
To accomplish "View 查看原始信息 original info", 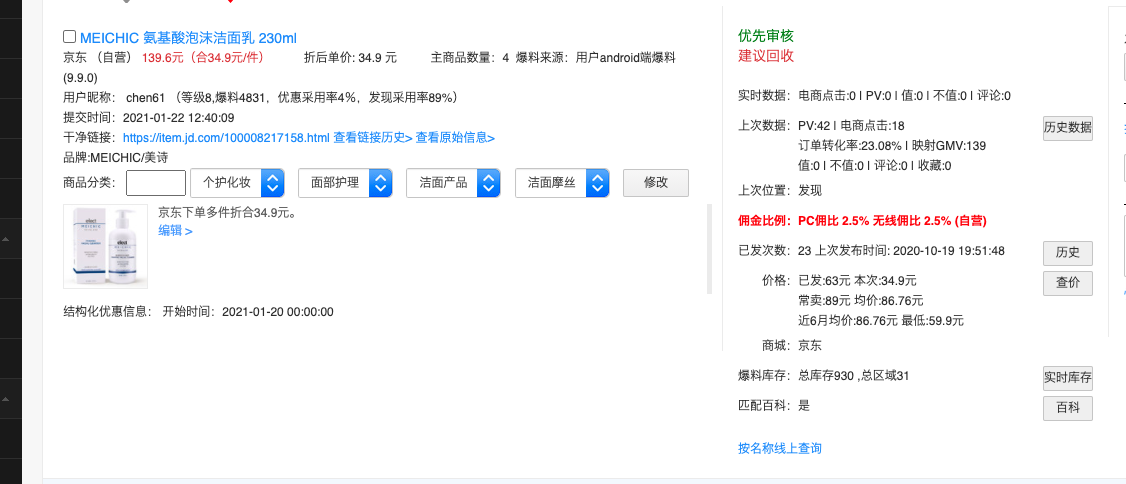I will click(x=455, y=137).
